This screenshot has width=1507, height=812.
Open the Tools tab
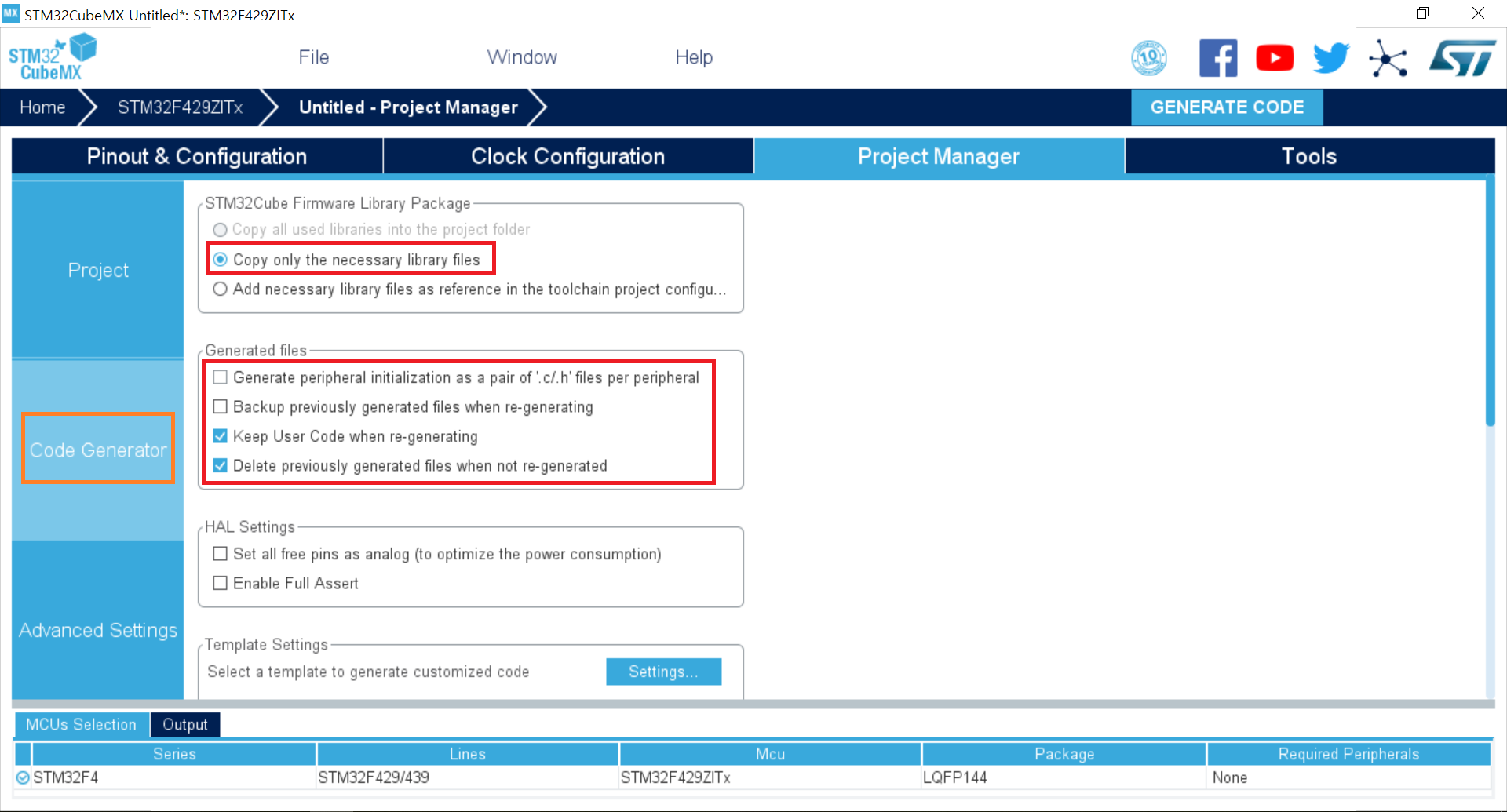1309,156
